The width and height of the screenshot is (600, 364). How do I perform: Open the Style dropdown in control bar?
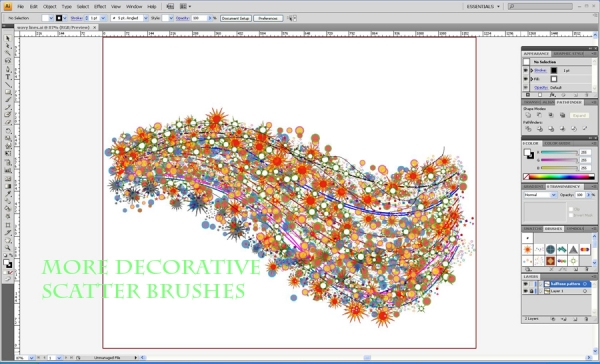pos(171,18)
